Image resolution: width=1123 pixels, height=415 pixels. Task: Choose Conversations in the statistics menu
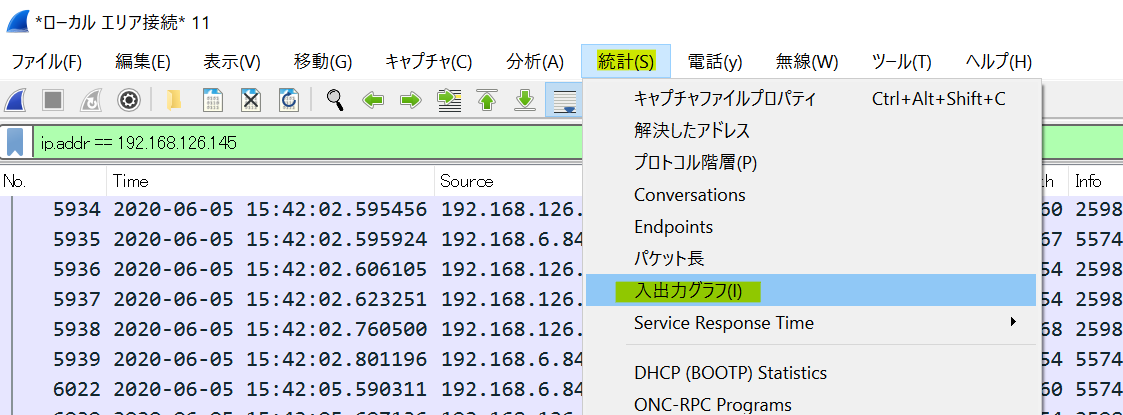coord(689,195)
